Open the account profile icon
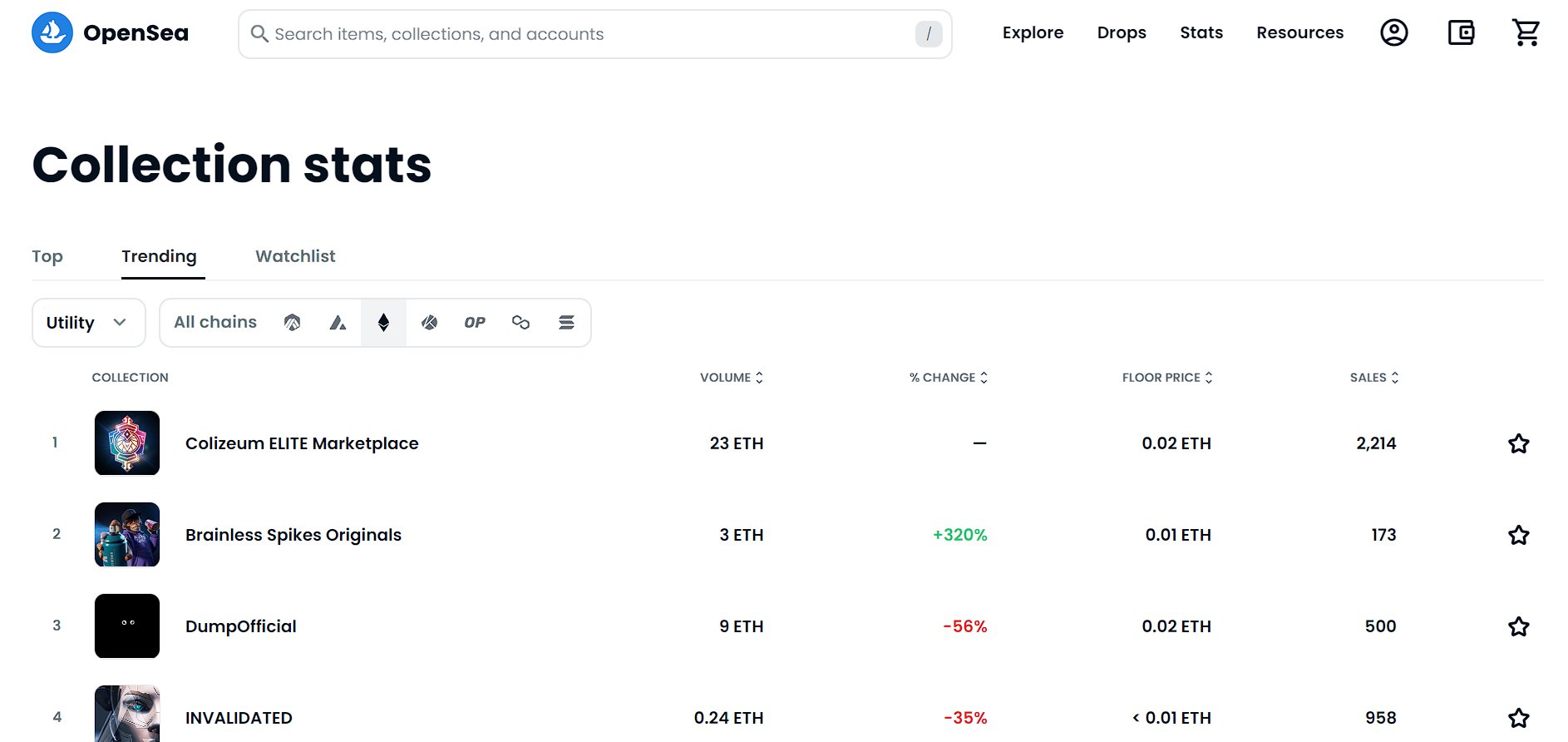Image resolution: width=1568 pixels, height=742 pixels. (1394, 32)
